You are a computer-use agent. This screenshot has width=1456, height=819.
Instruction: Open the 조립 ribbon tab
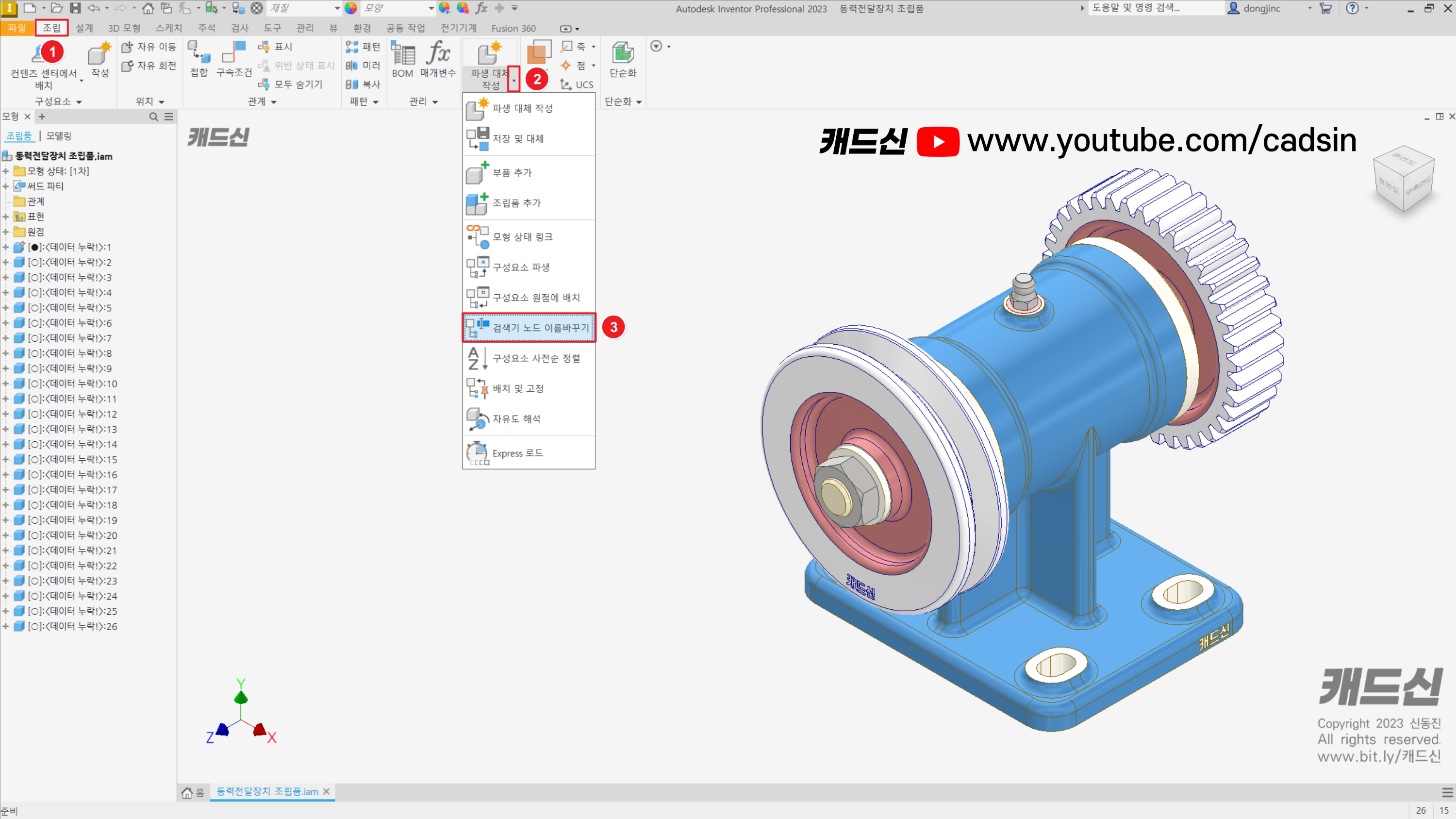(x=51, y=28)
